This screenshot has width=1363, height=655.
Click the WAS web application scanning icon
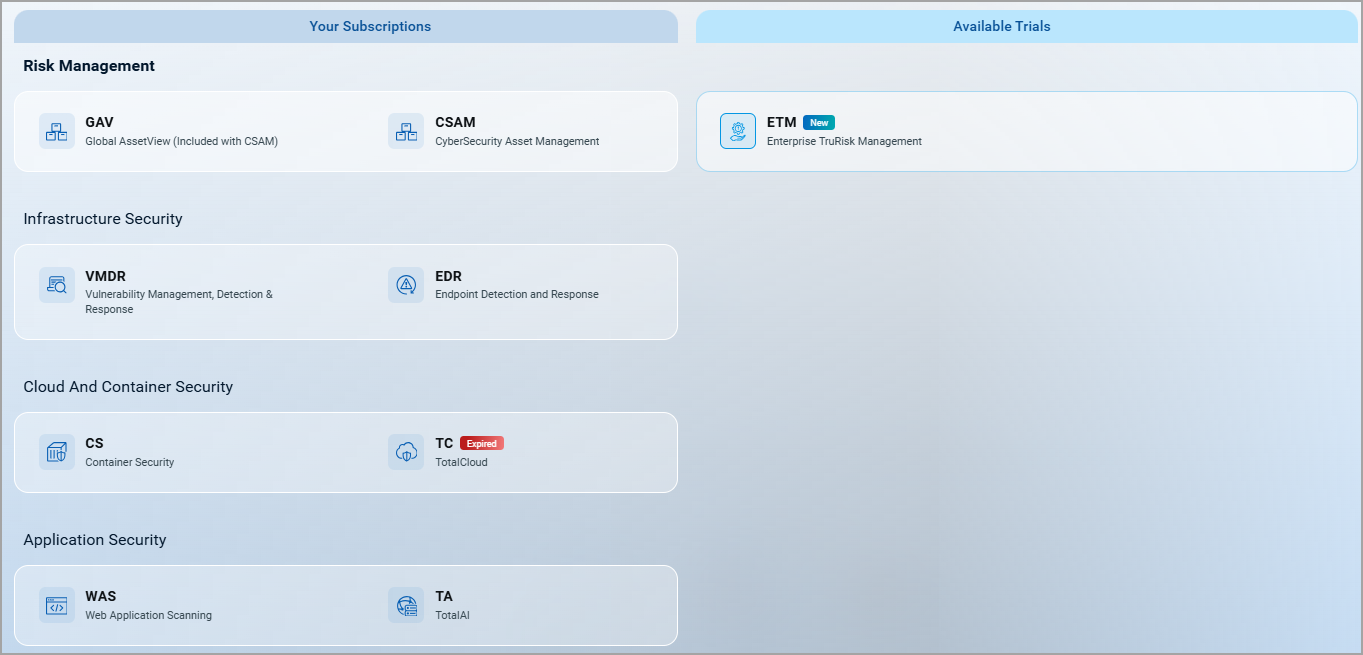click(57, 605)
